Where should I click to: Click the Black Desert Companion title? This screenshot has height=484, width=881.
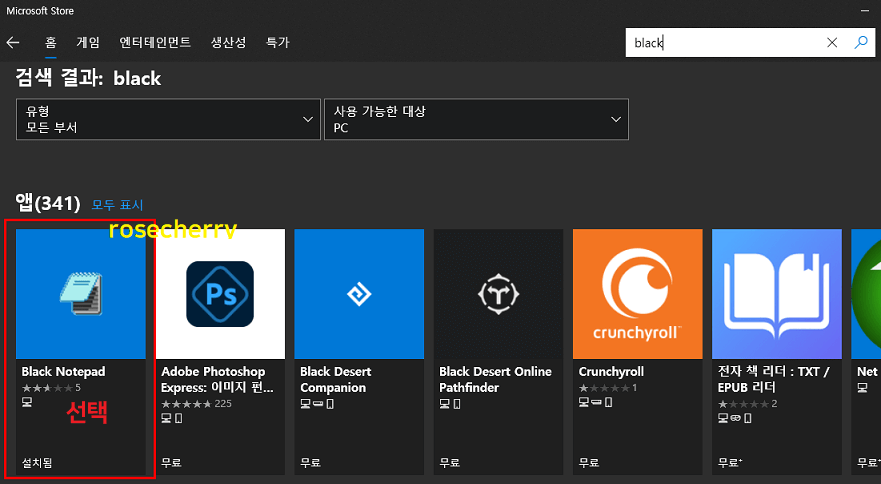335,379
